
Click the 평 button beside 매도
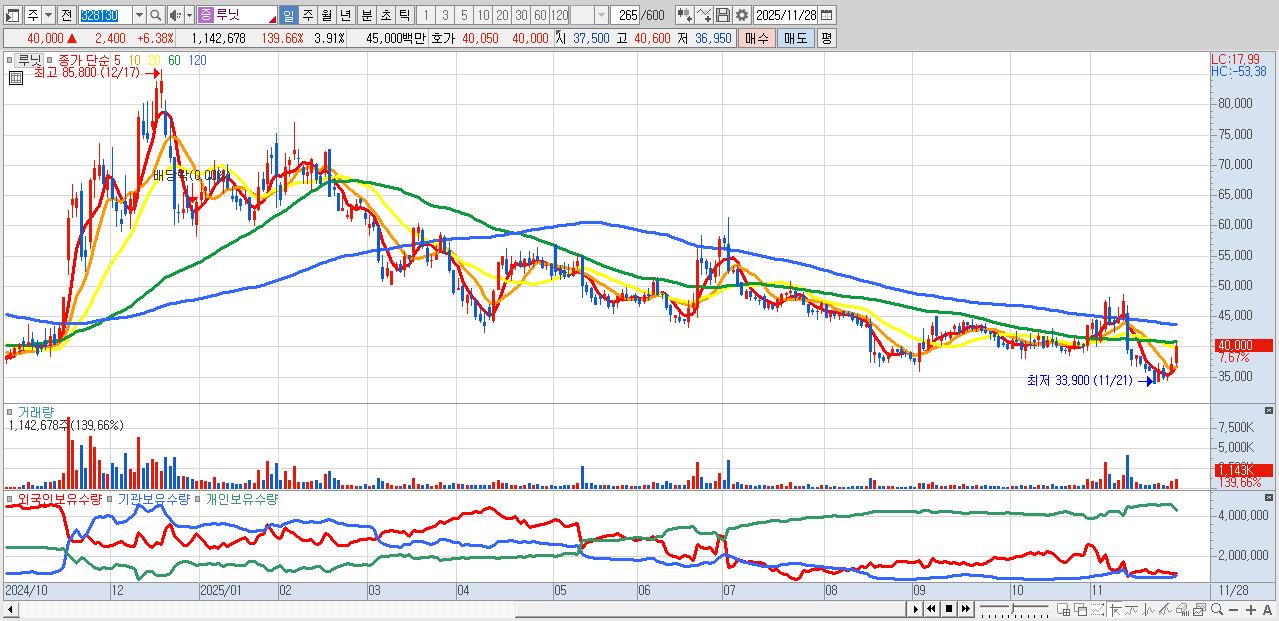click(x=827, y=38)
